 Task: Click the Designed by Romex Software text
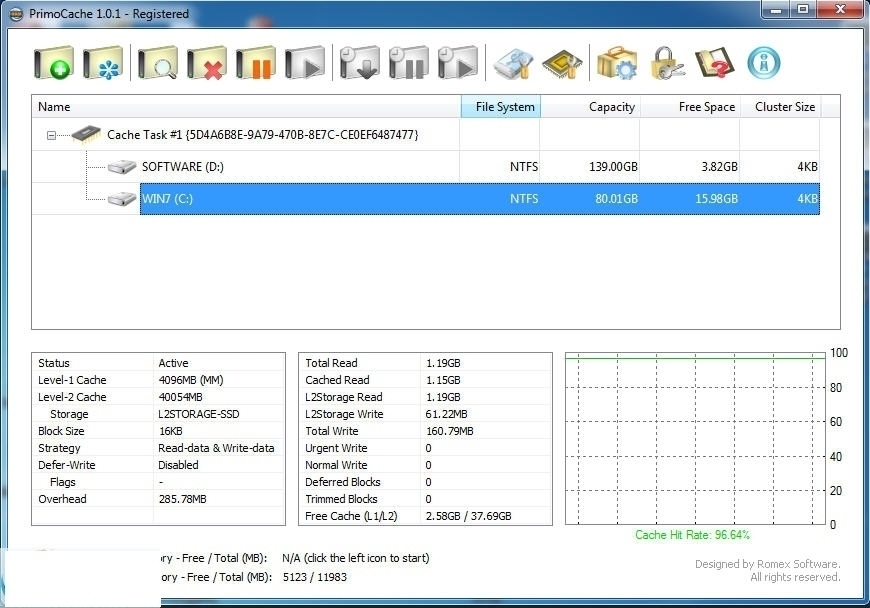coord(767,564)
